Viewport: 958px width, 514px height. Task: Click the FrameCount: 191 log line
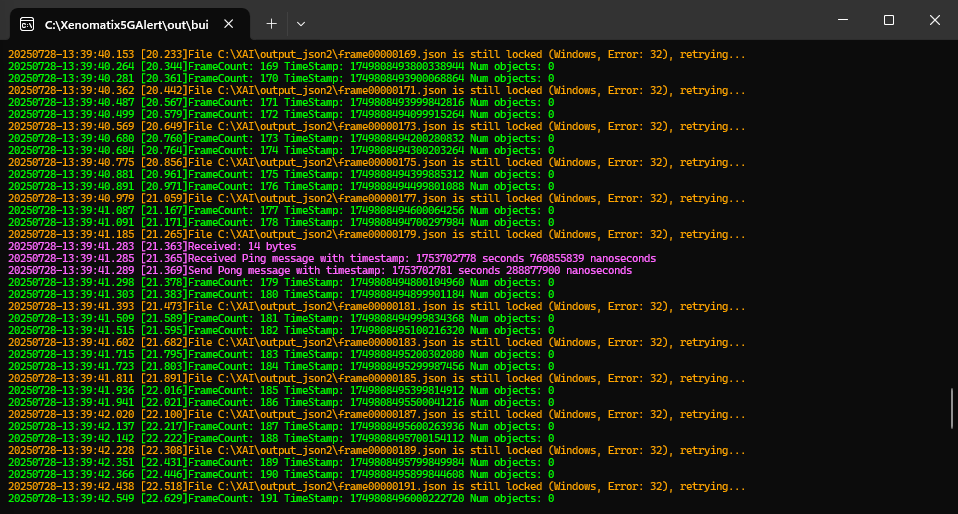(x=280, y=498)
